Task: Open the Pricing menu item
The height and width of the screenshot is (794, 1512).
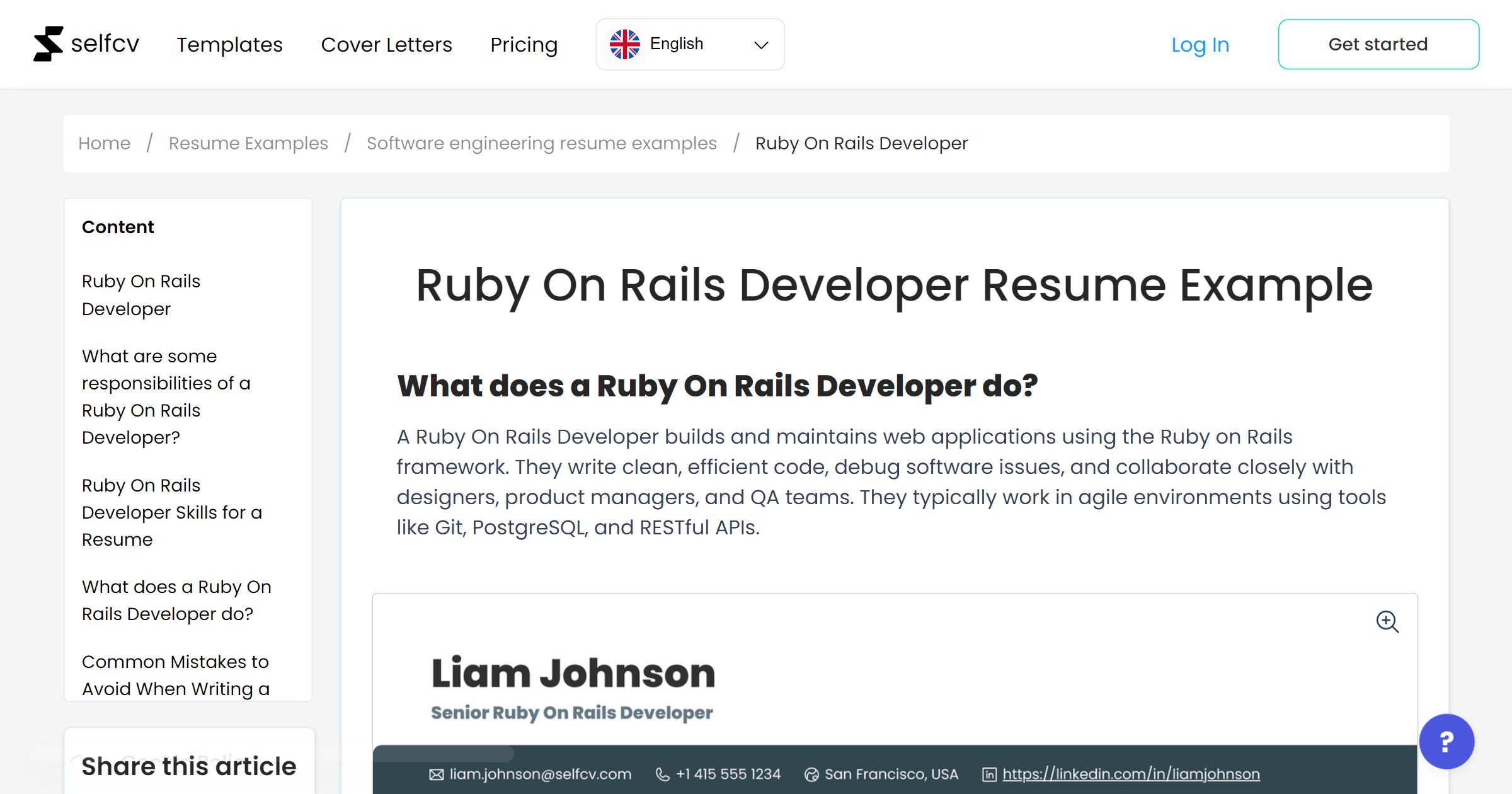Action: tap(524, 45)
